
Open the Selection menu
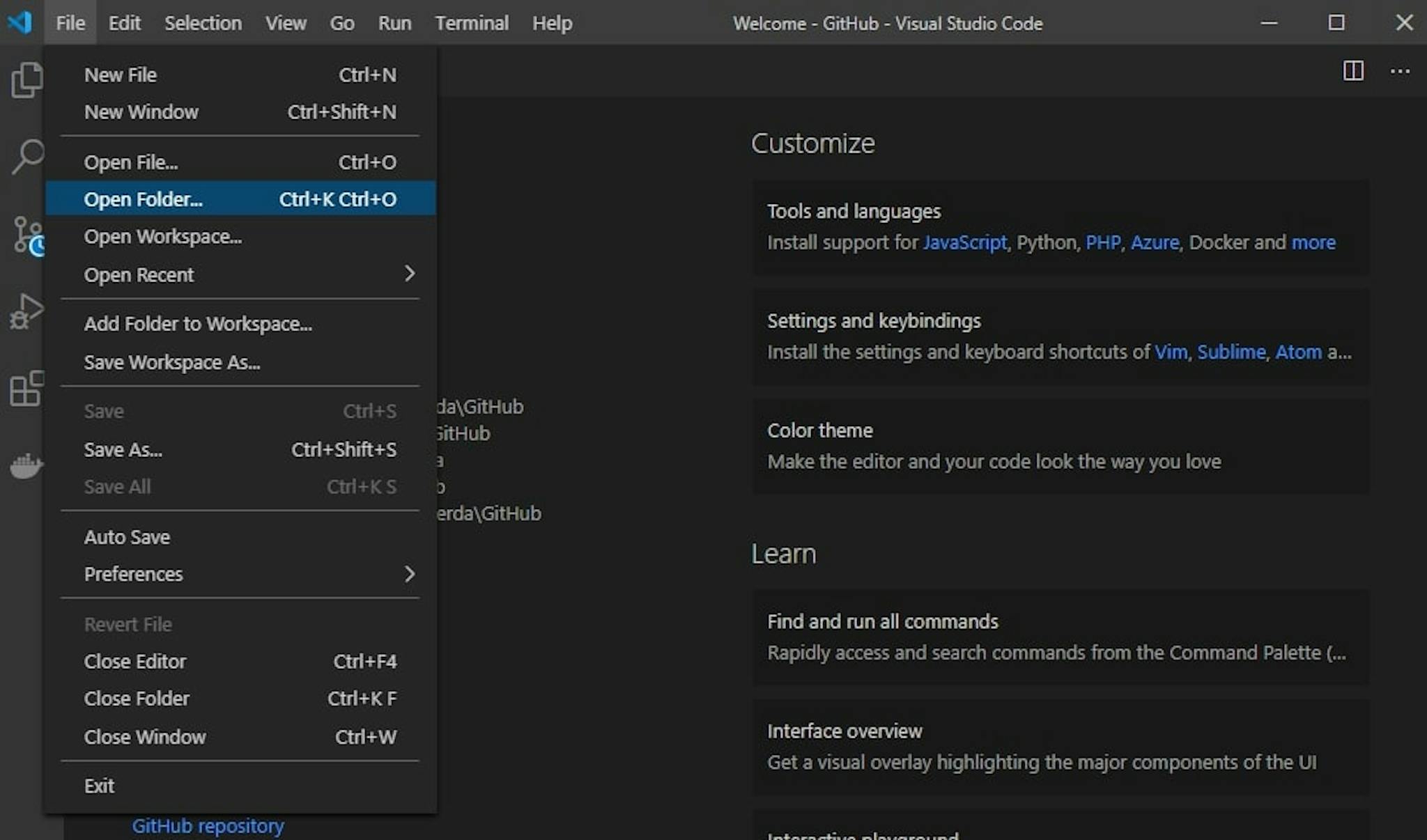pos(203,23)
